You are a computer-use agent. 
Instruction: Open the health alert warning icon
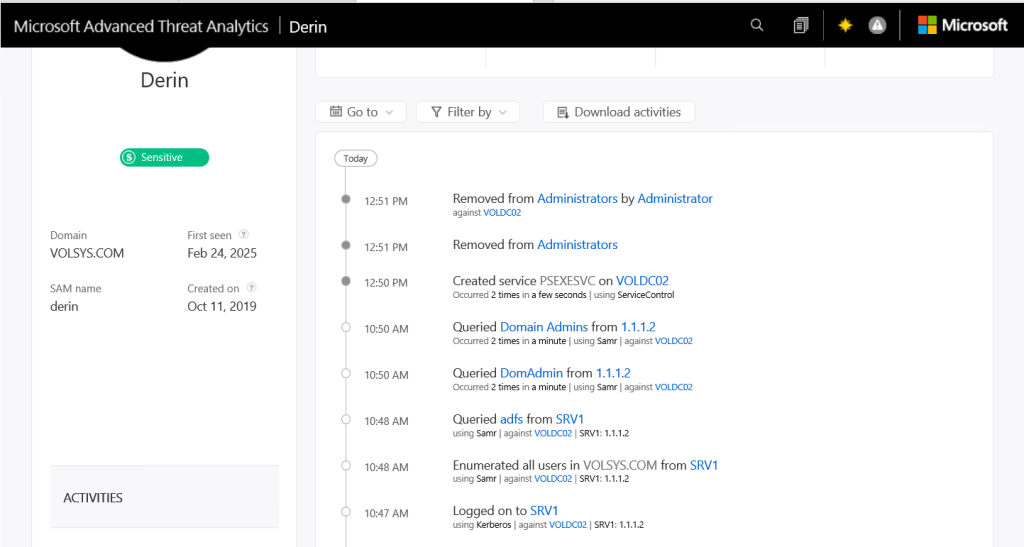click(x=877, y=26)
